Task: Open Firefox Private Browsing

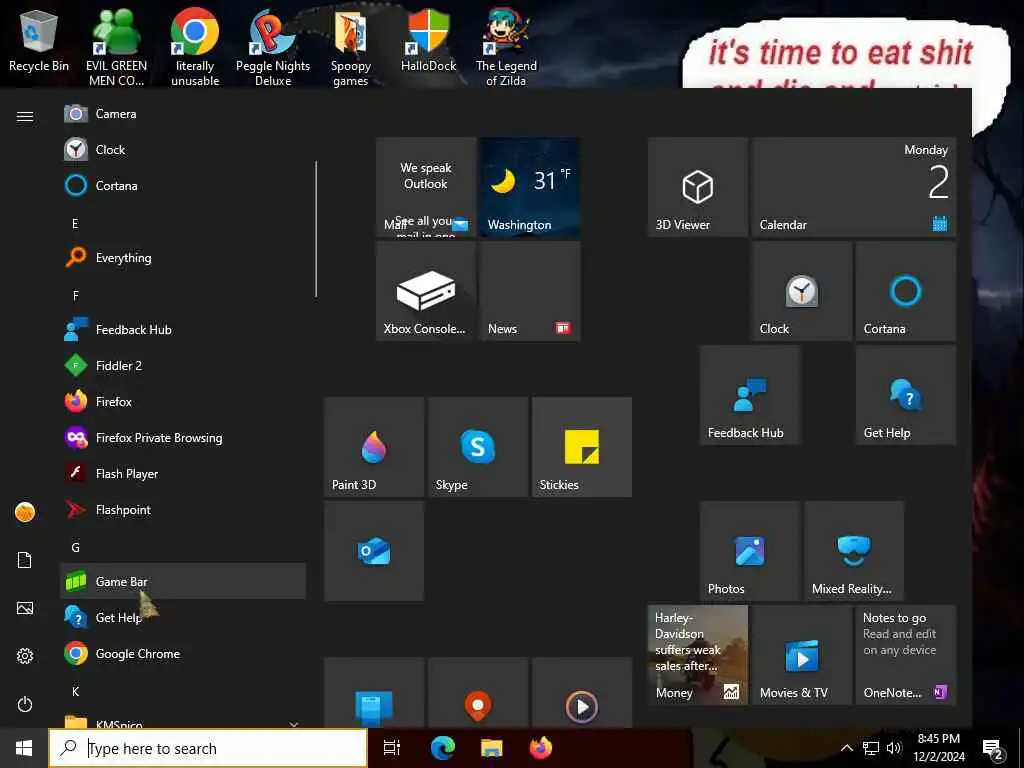Action: (183, 437)
